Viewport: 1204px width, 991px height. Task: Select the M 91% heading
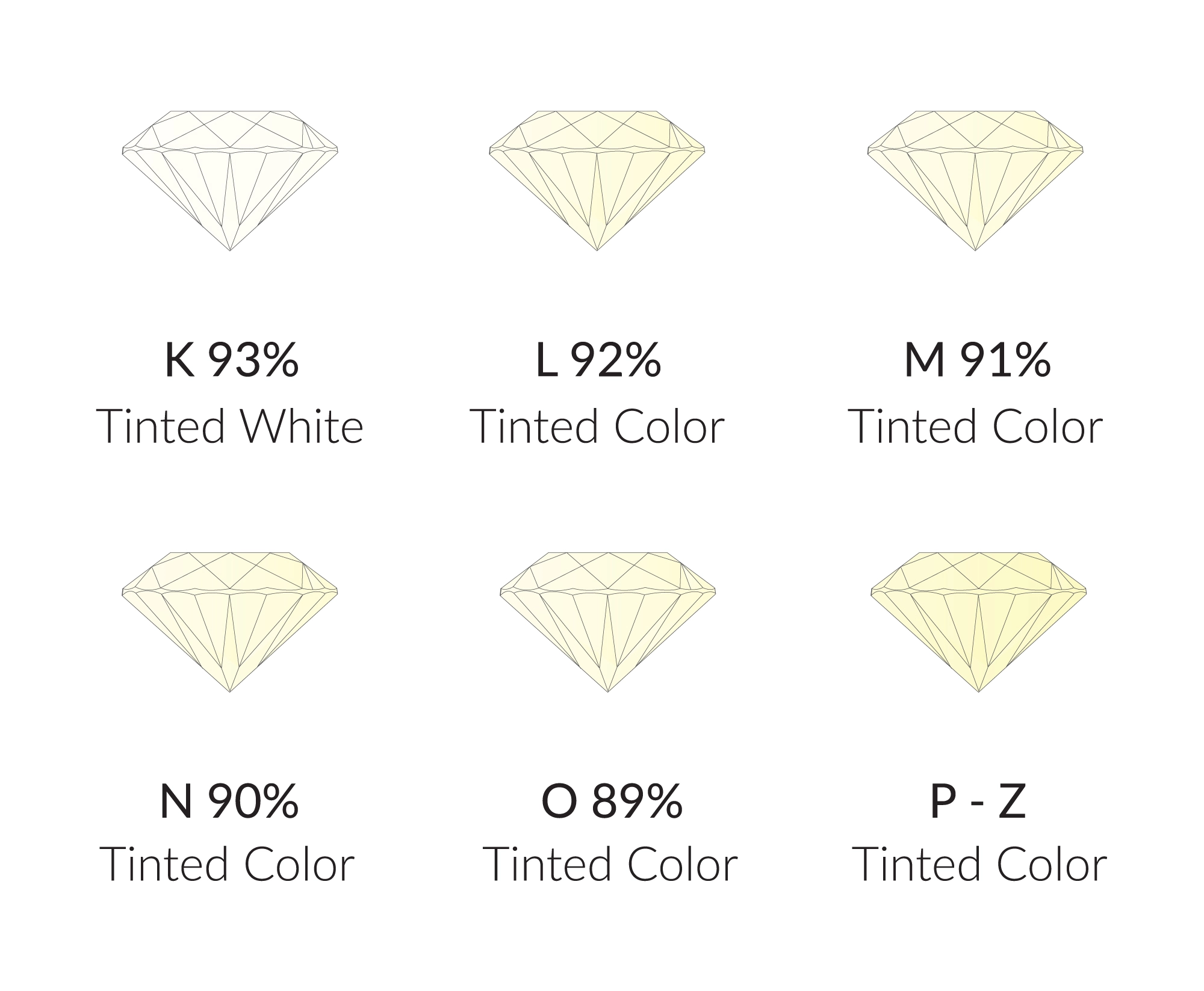978,360
